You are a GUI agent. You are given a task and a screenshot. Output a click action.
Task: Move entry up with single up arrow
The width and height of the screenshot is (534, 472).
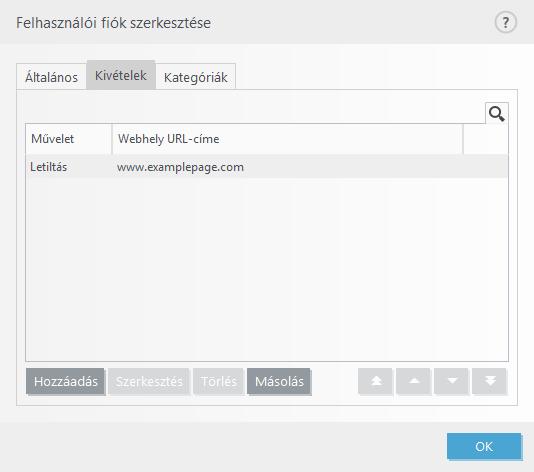point(414,381)
